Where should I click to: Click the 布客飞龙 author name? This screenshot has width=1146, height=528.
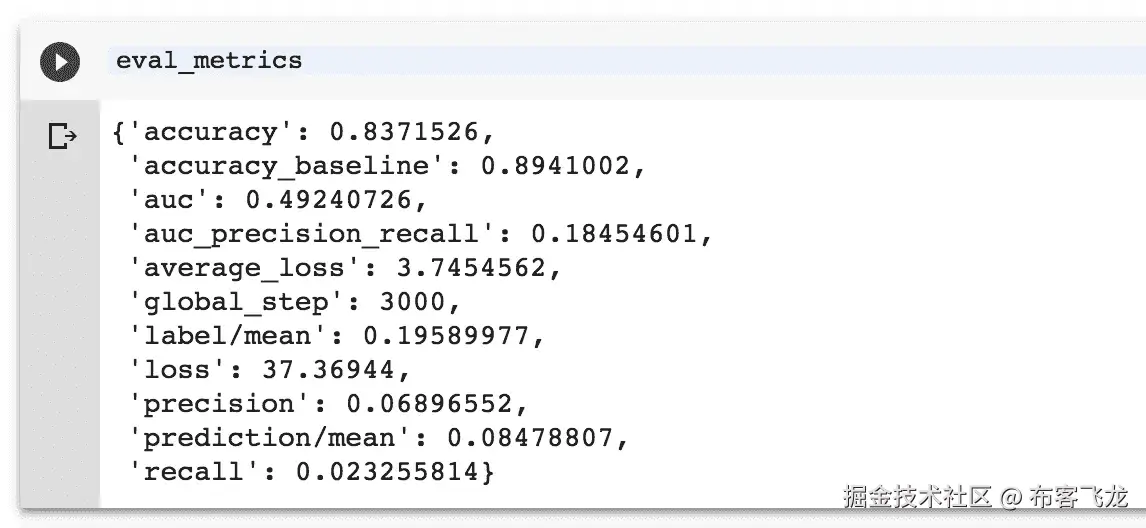pyautogui.click(x=1079, y=497)
